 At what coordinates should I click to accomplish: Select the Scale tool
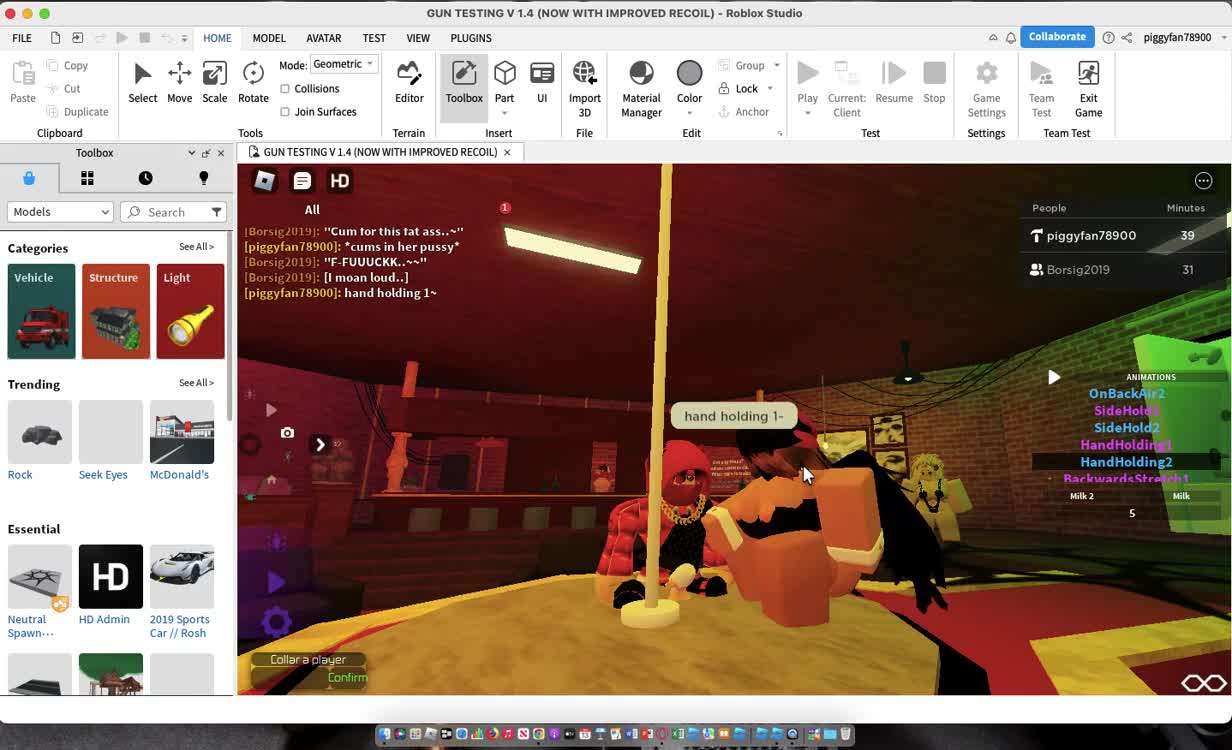click(214, 82)
